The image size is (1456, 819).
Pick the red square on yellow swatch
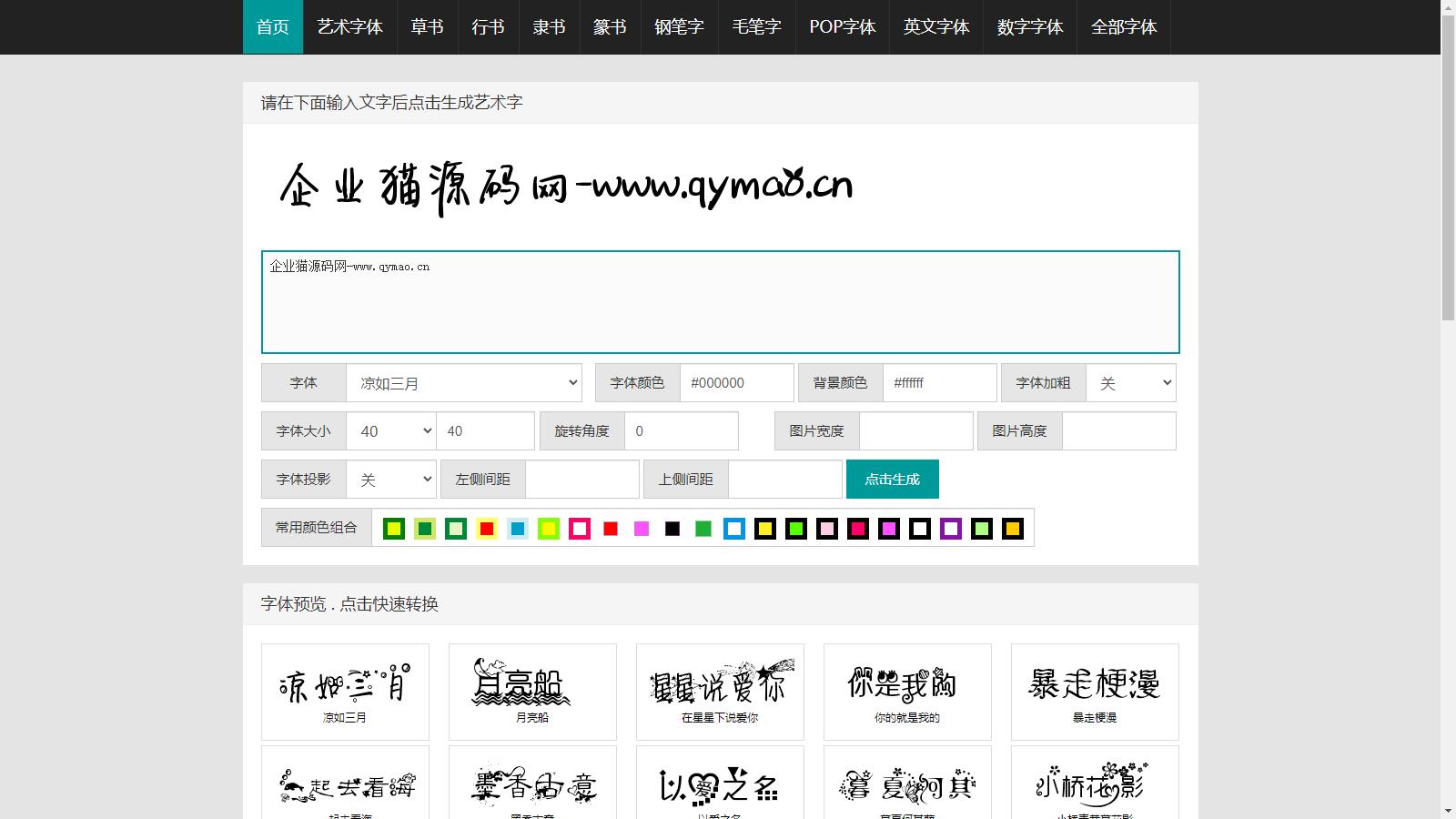pos(487,529)
